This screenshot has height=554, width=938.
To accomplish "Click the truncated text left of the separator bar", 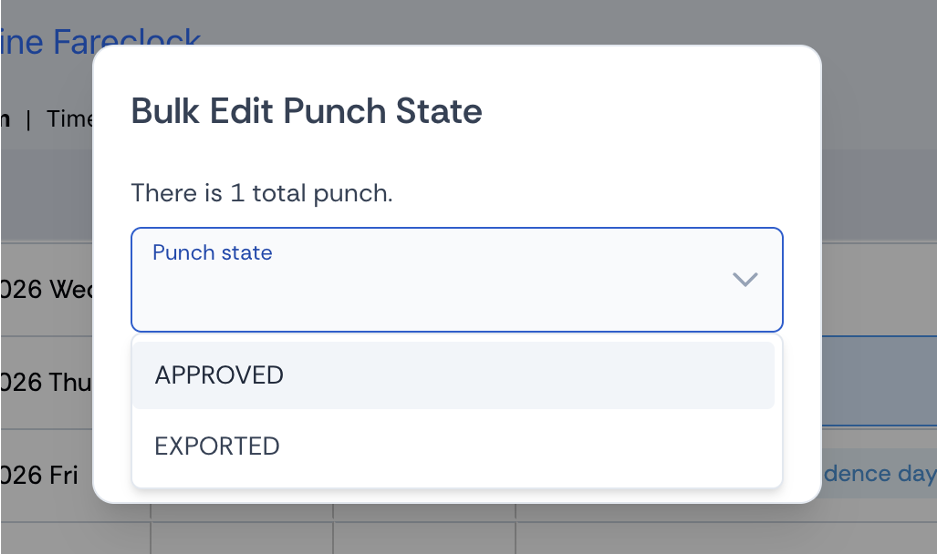I will pos(5,119).
